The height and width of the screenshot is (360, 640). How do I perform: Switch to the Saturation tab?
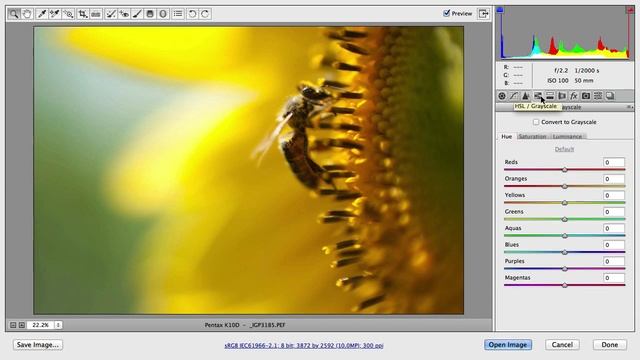click(533, 137)
